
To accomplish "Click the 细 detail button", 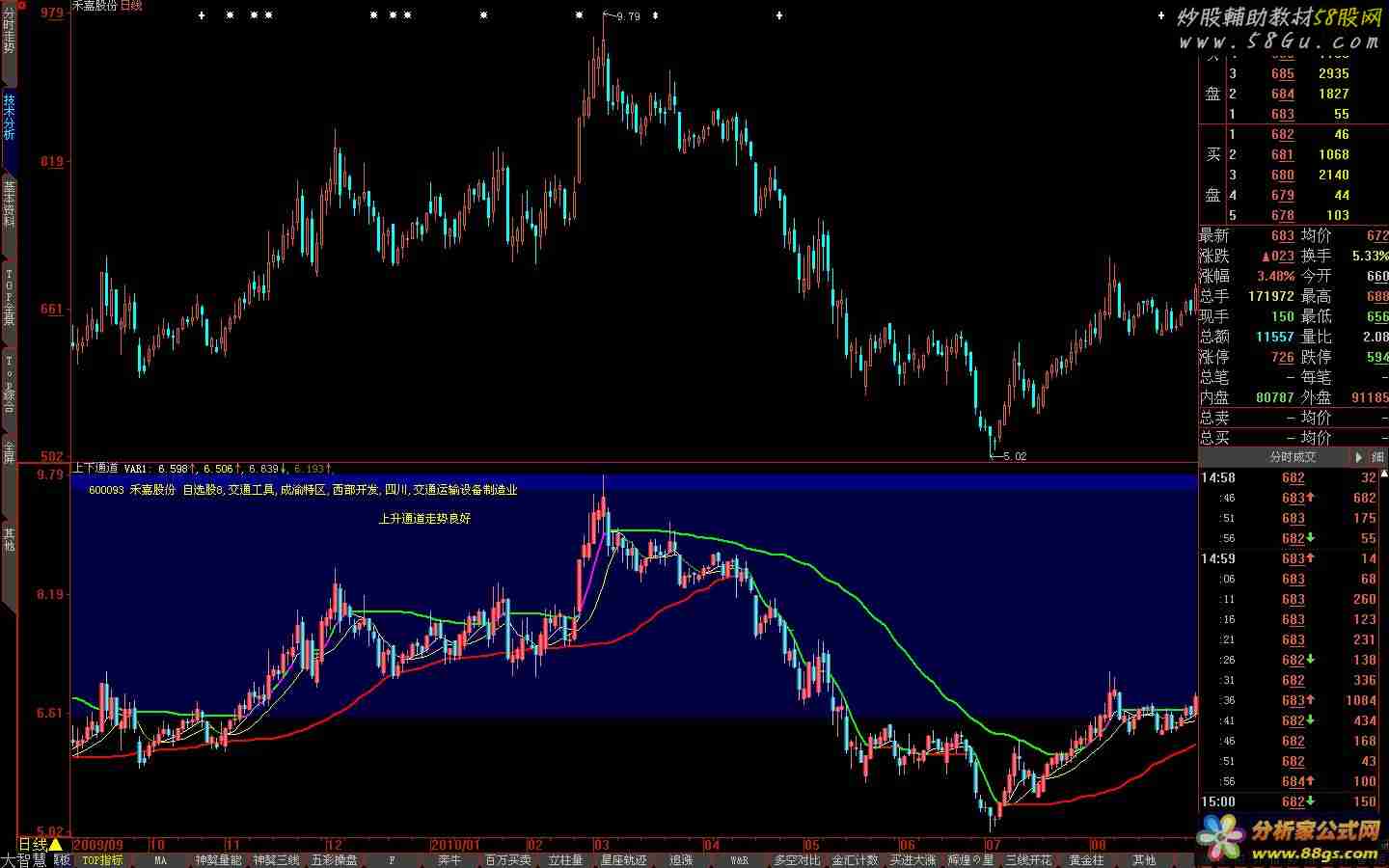I will tap(1377, 457).
